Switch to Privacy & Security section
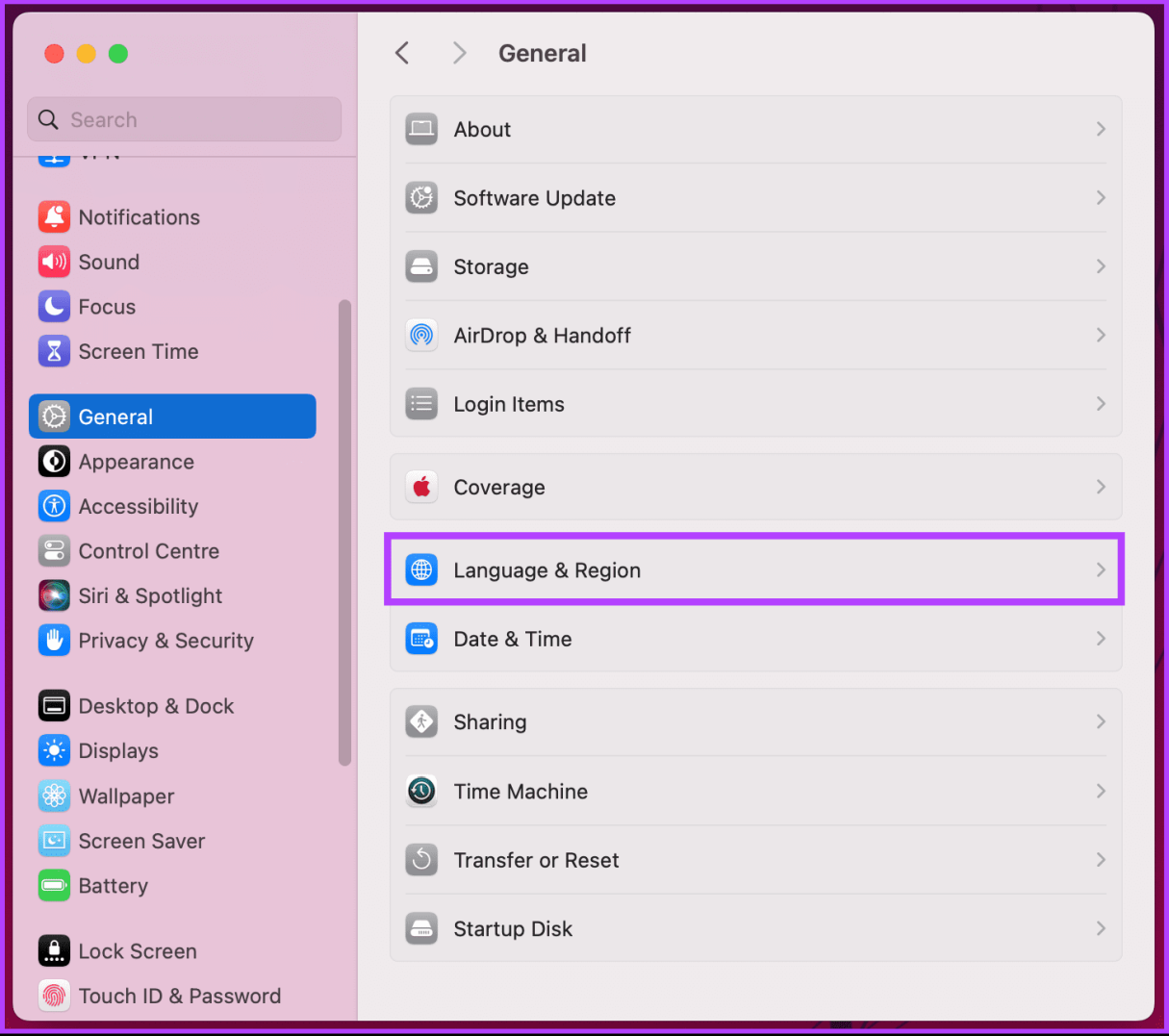Image resolution: width=1169 pixels, height=1036 pixels. (x=165, y=641)
